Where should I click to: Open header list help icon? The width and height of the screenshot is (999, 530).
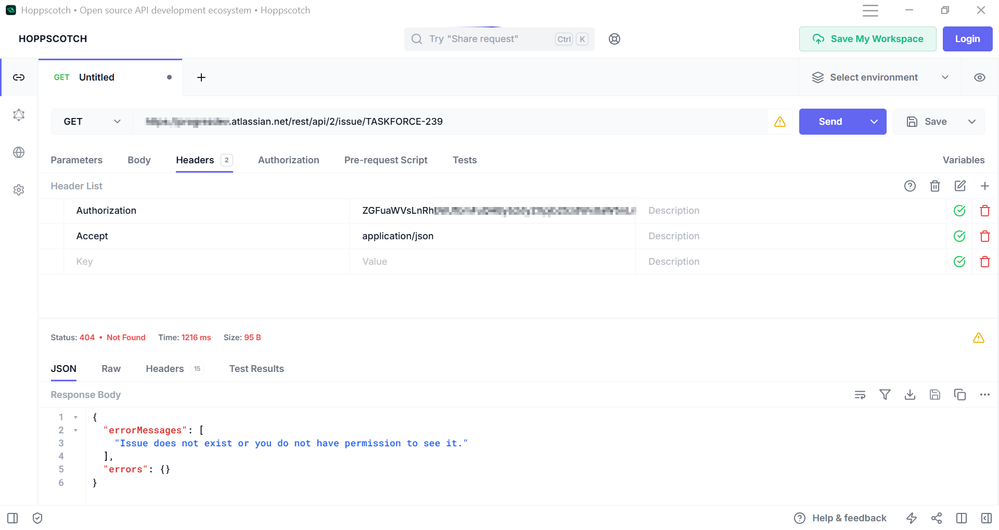910,186
